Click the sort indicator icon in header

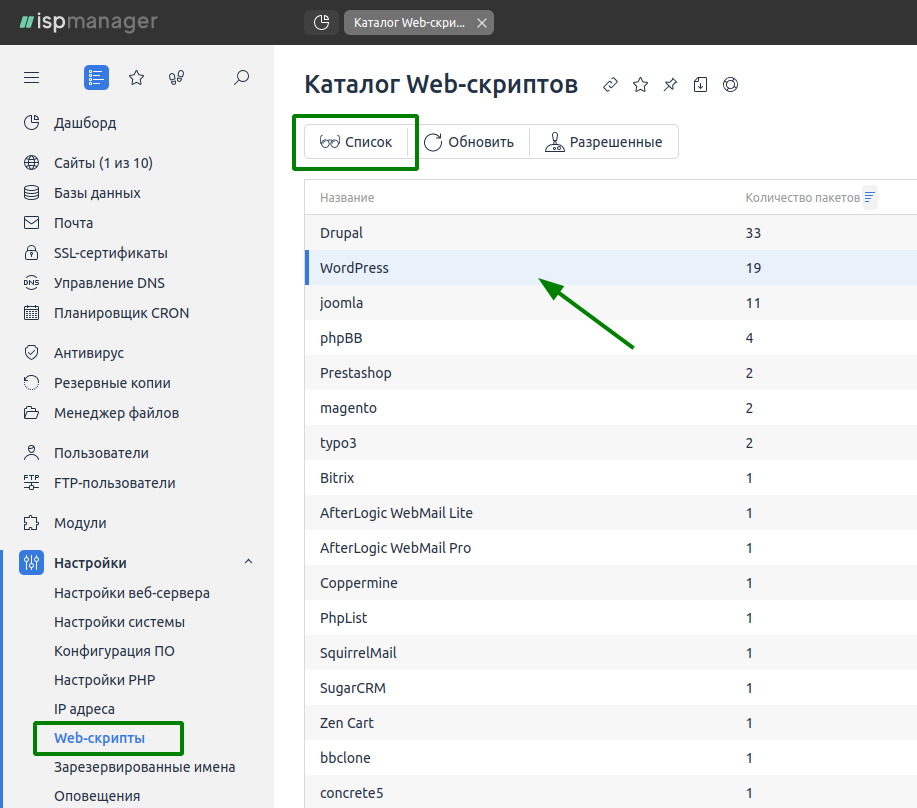(x=870, y=197)
